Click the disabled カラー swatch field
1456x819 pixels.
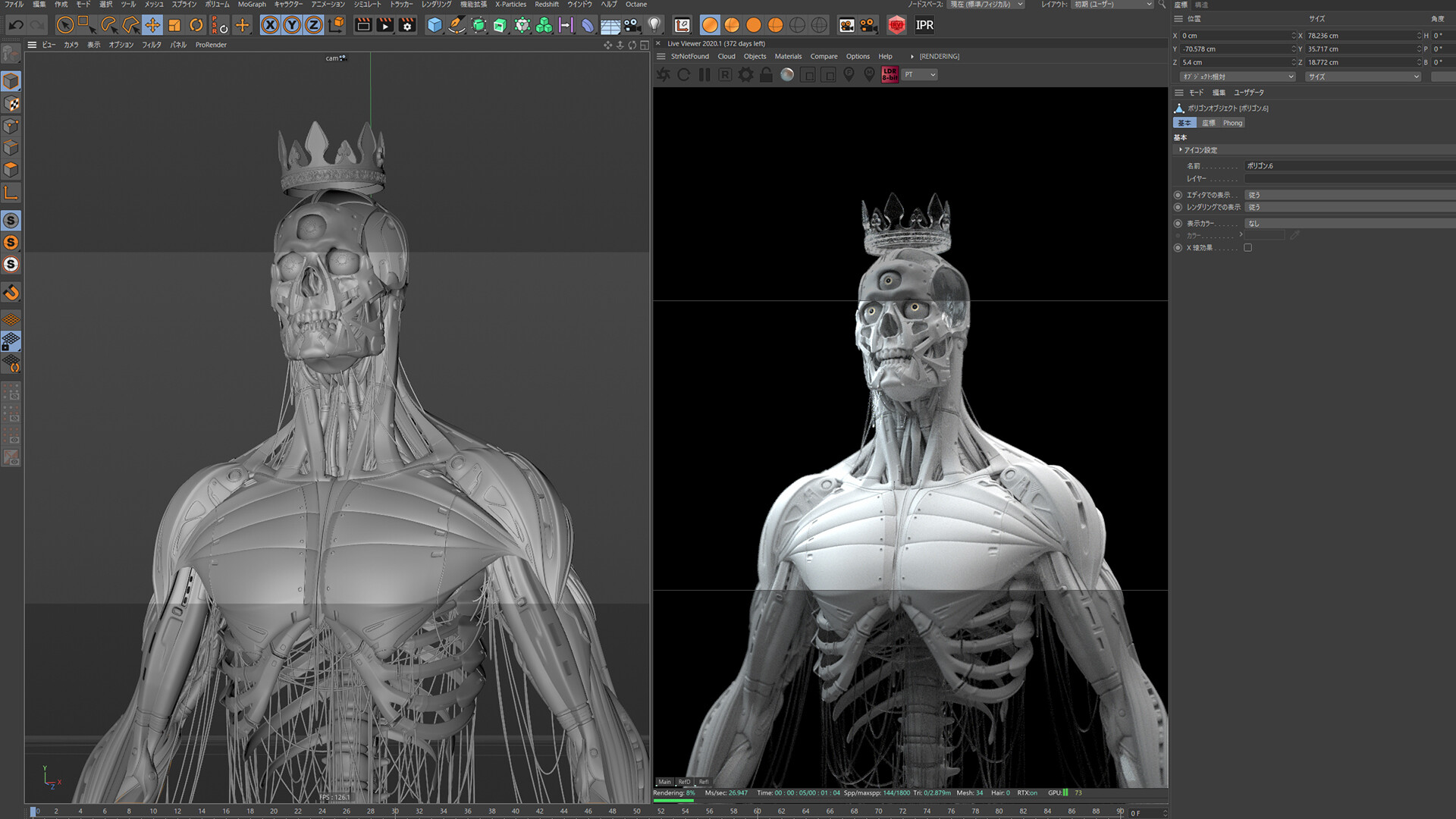coord(1266,236)
